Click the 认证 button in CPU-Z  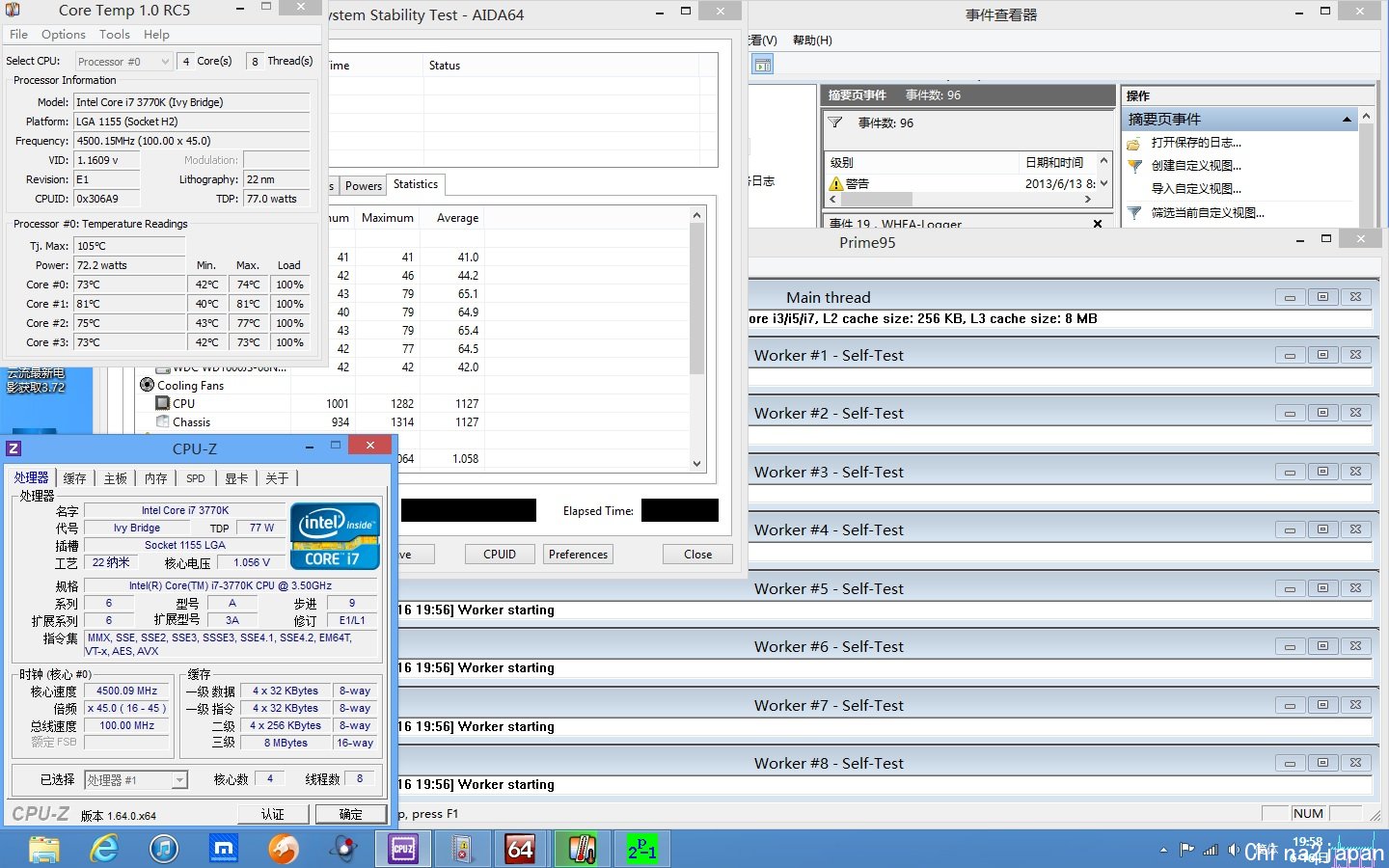point(273,814)
